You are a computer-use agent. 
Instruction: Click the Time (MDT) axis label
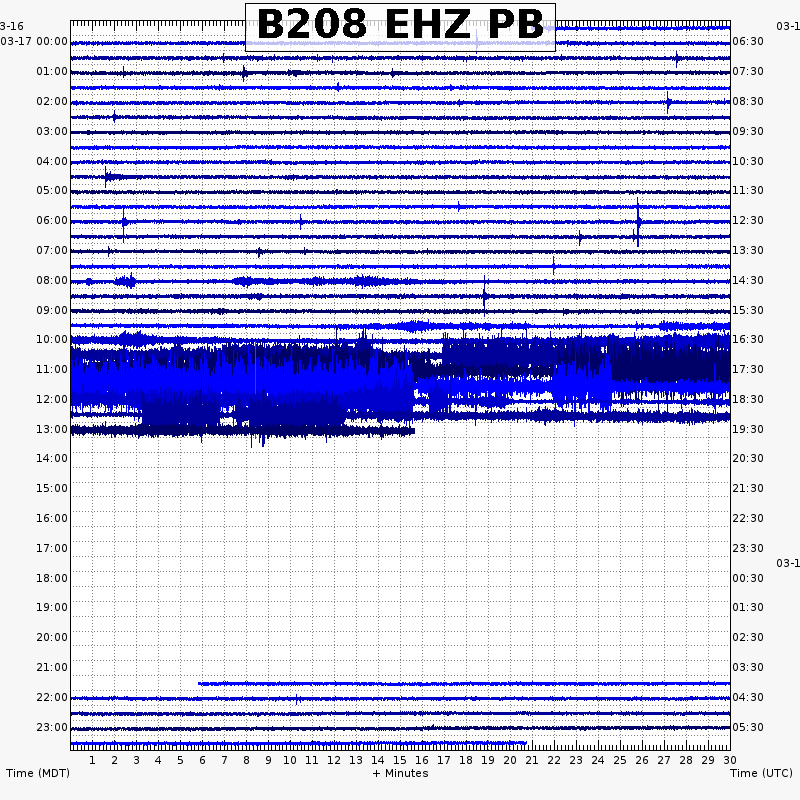pos(38,773)
